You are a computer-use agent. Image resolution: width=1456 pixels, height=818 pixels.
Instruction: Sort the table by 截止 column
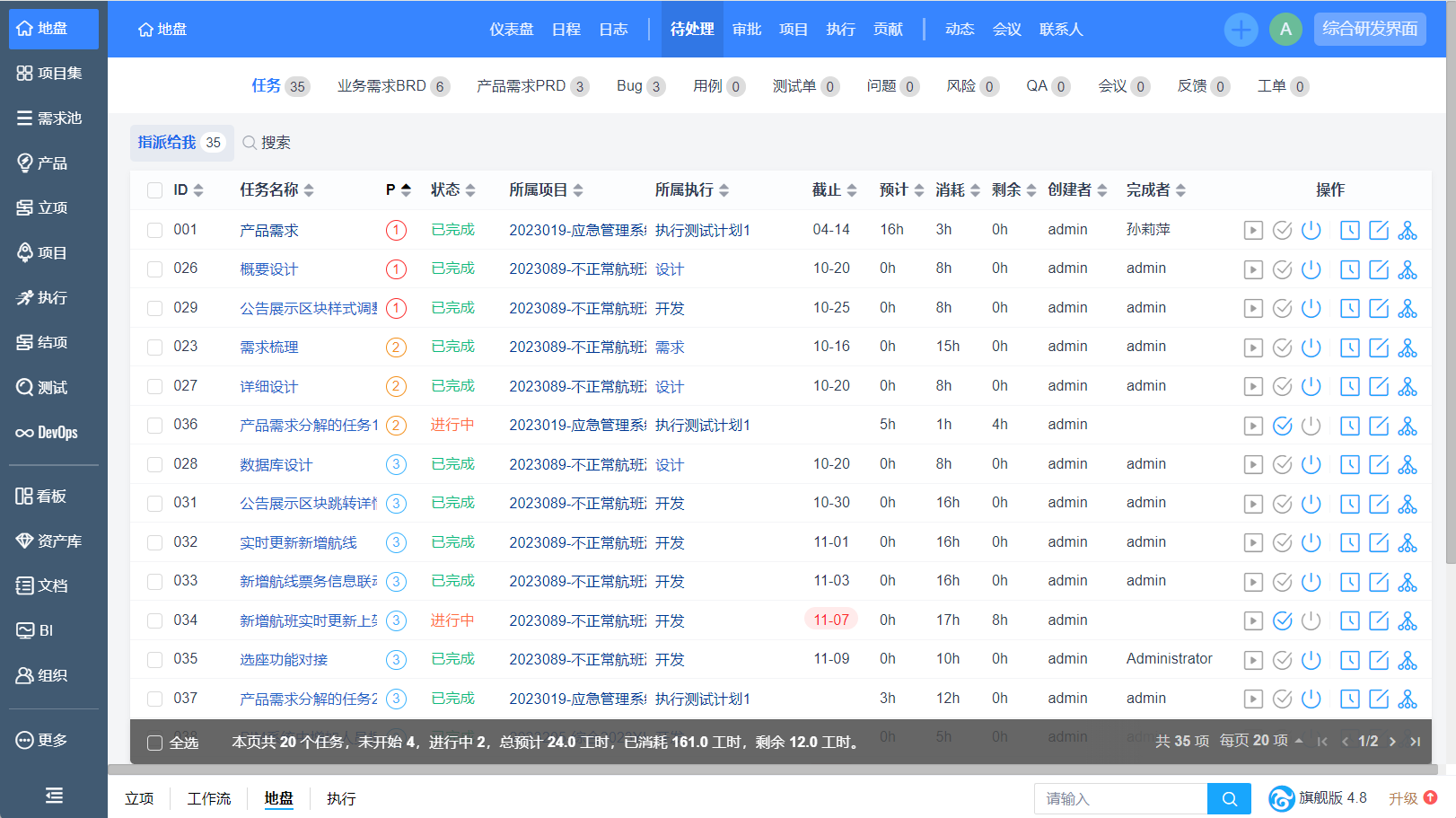[834, 190]
